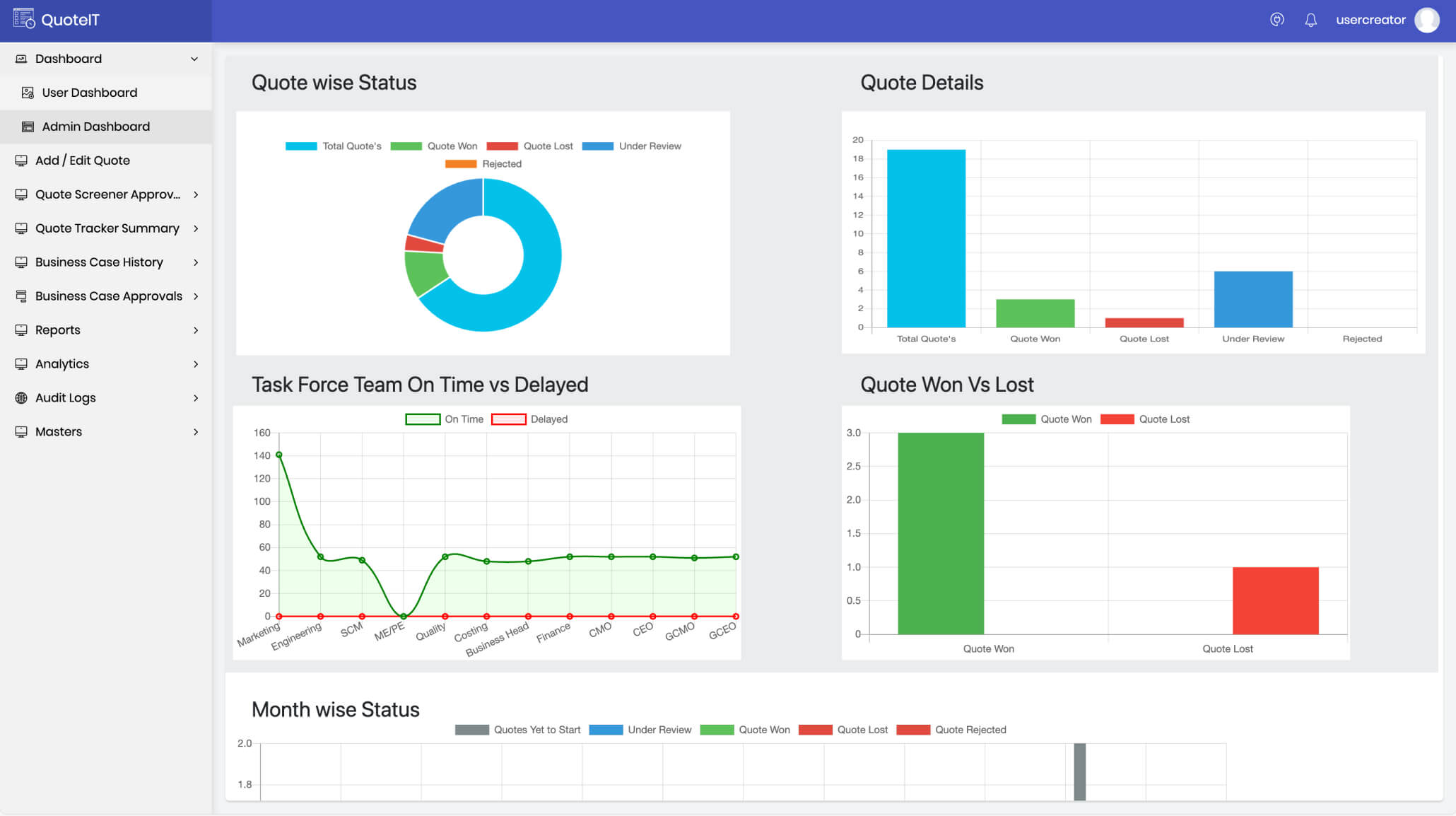Expand the Reports submenu arrow
The width and height of the screenshot is (1456, 816).
click(196, 330)
